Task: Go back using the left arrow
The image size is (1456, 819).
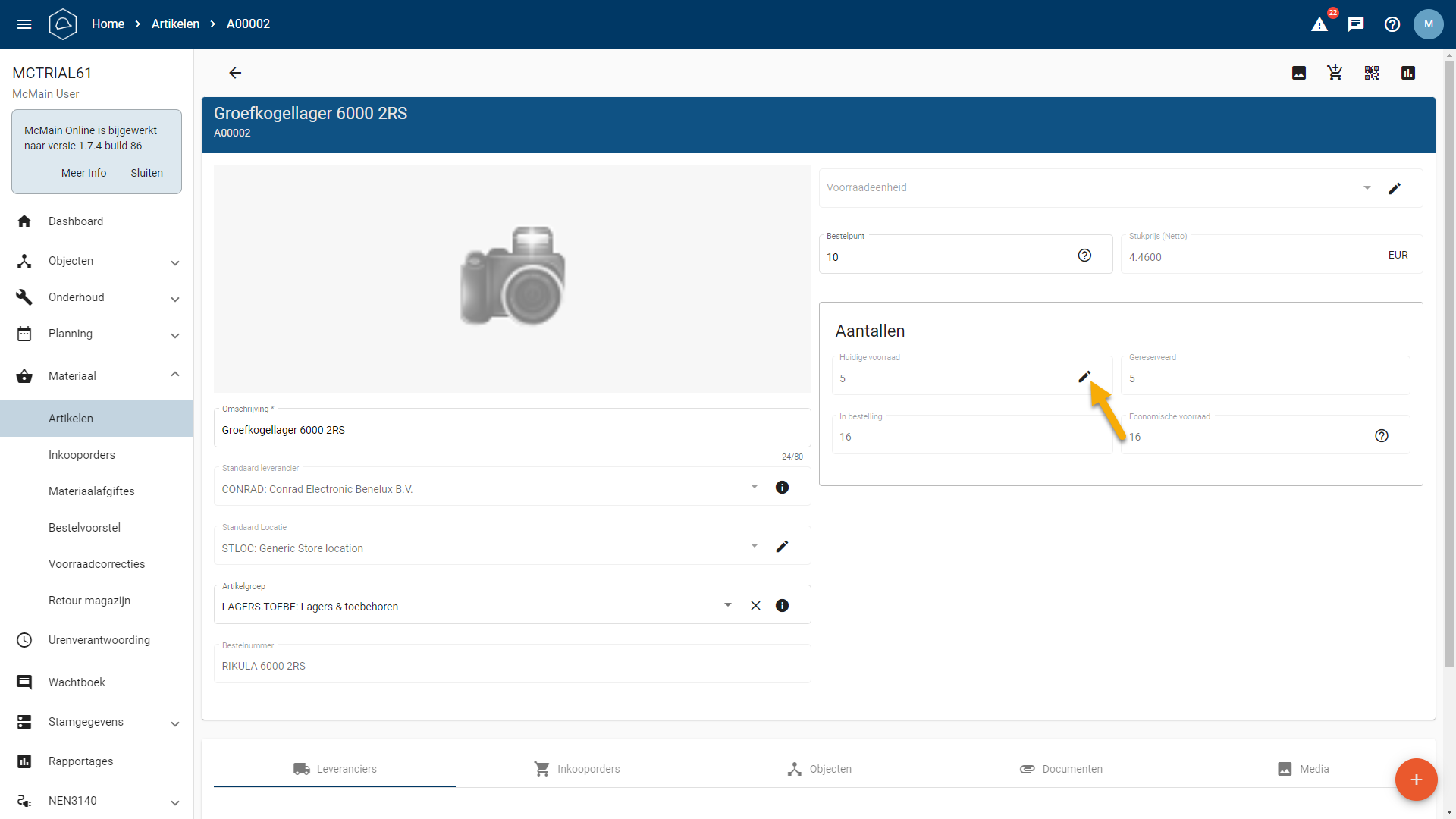Action: 235,73
